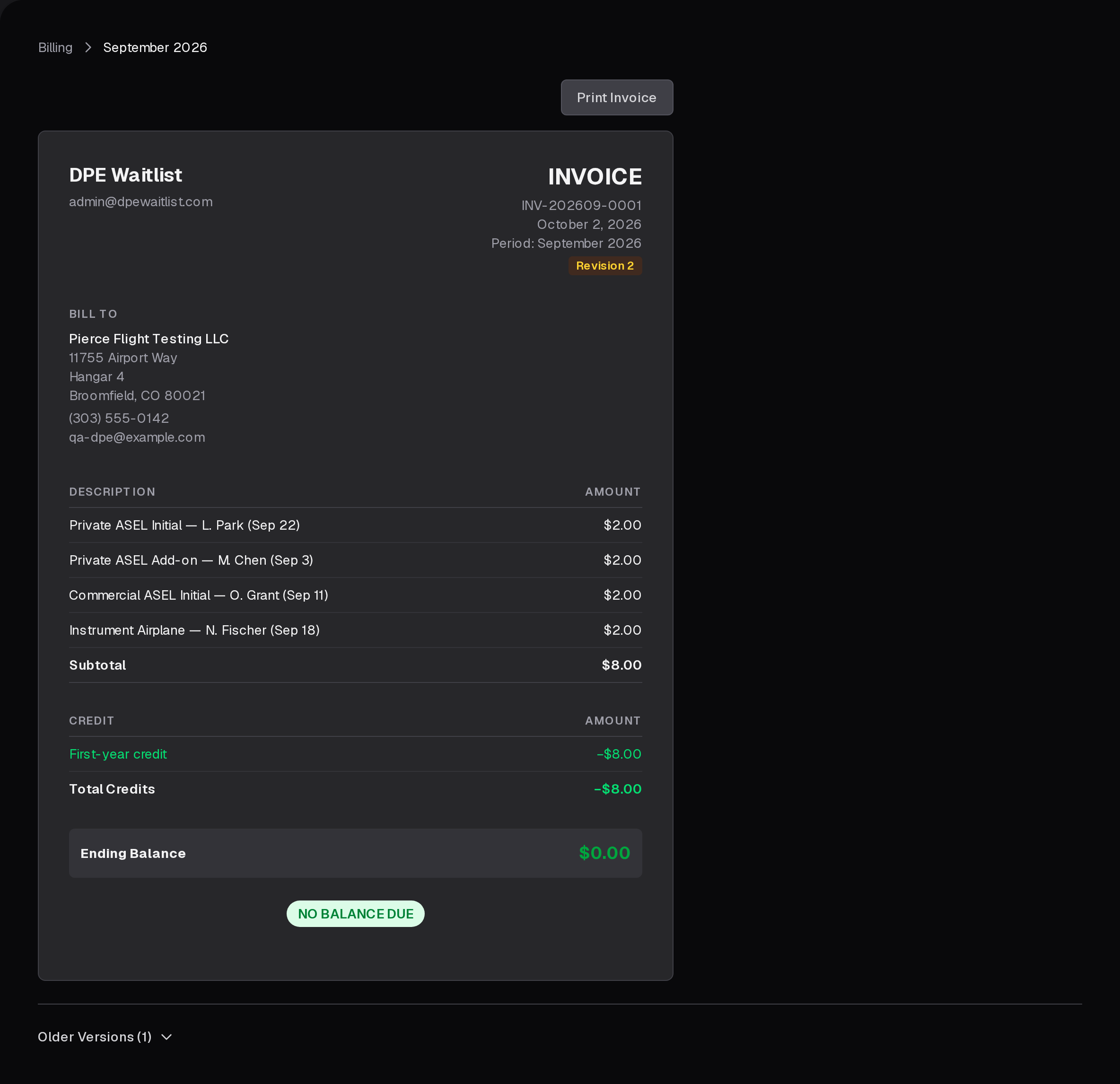Click the Older Versions chevron arrow
The width and height of the screenshot is (1120, 1084).
click(166, 1037)
